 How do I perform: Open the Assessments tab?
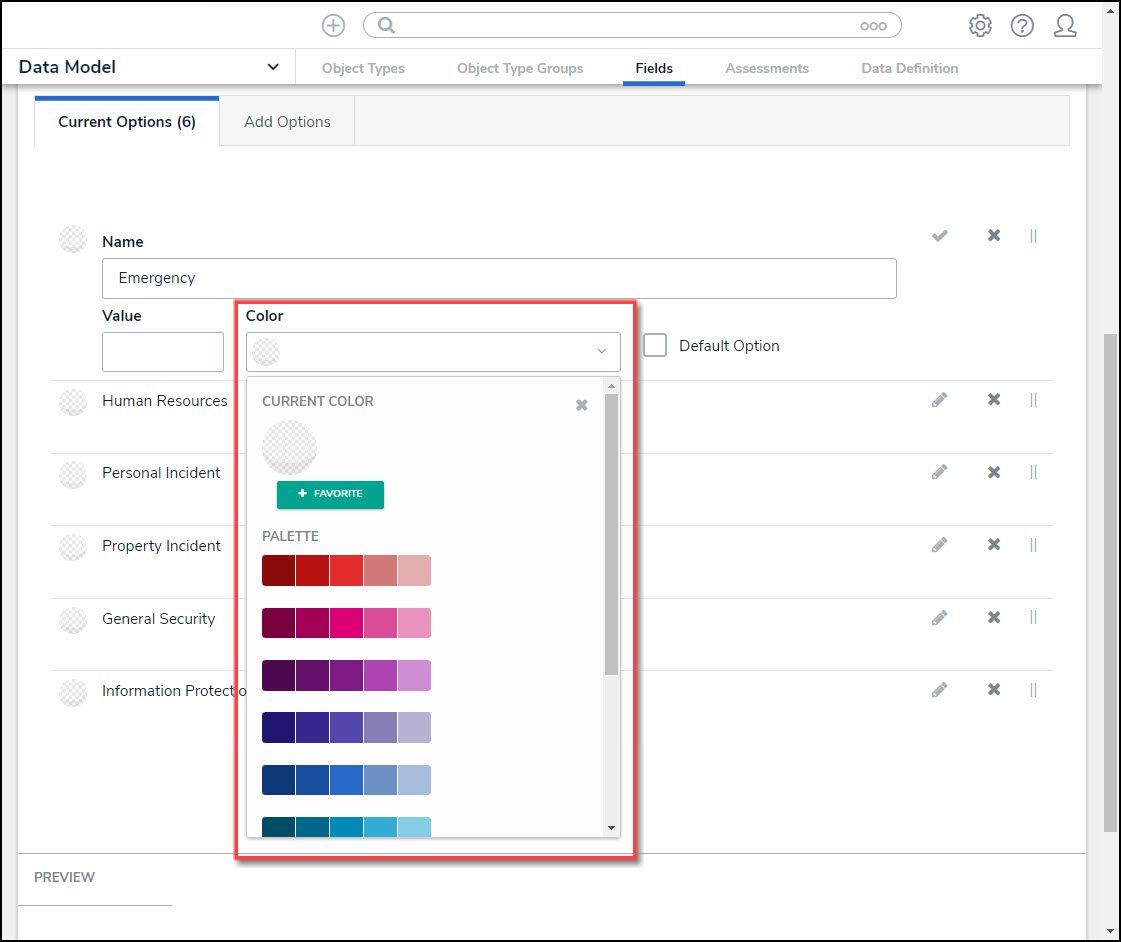click(x=767, y=68)
